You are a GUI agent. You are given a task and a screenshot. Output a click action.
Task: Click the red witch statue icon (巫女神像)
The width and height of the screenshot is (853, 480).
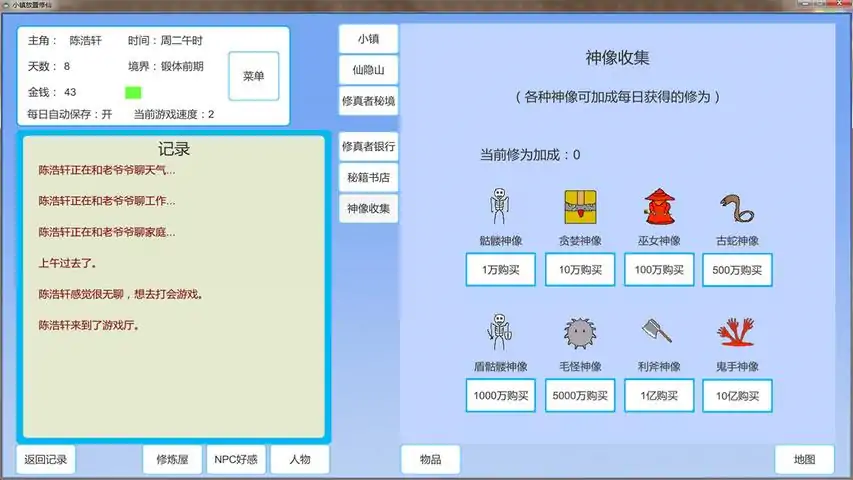click(659, 207)
